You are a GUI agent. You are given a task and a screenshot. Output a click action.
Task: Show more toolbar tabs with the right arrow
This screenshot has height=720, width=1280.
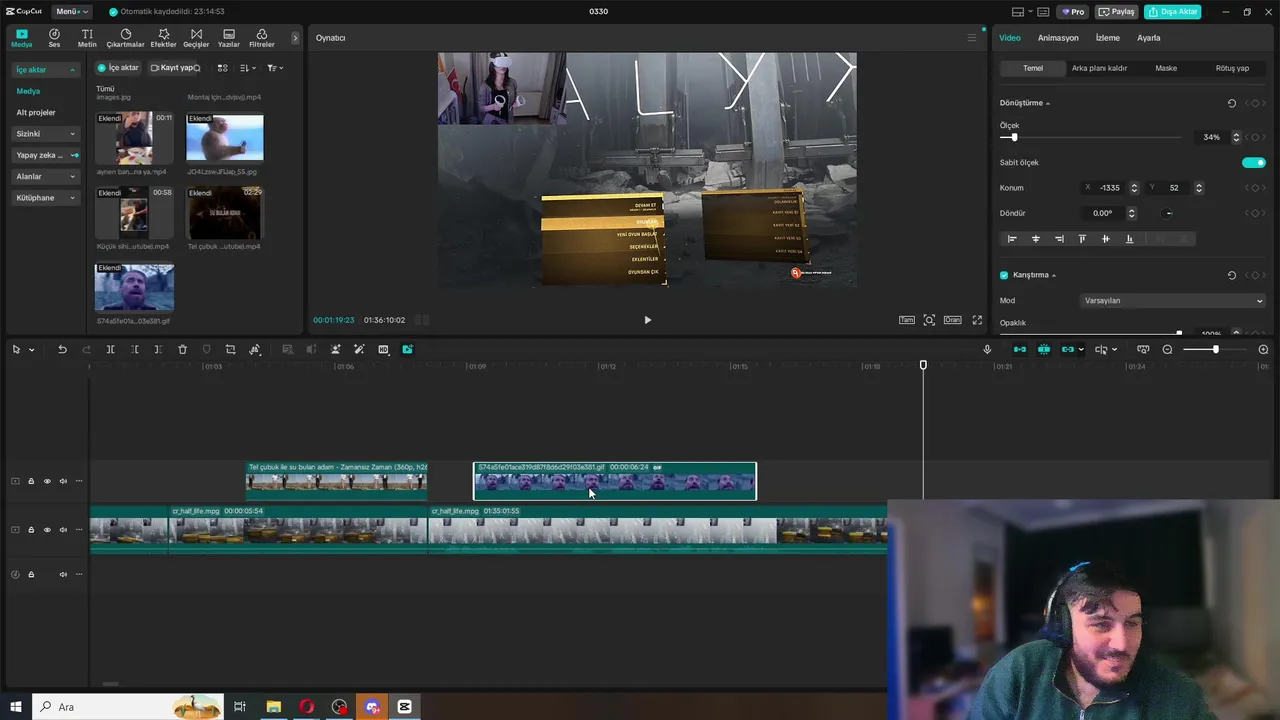295,38
